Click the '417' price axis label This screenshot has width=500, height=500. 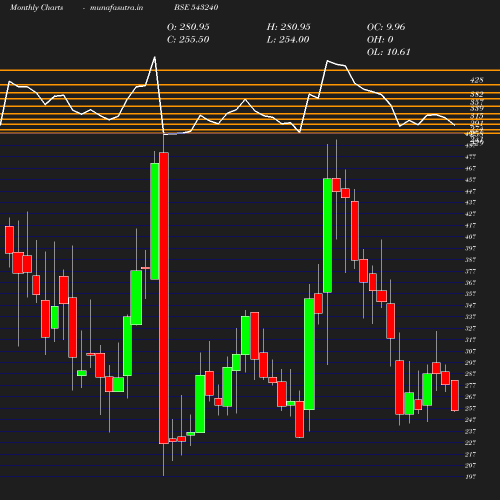click(470, 225)
